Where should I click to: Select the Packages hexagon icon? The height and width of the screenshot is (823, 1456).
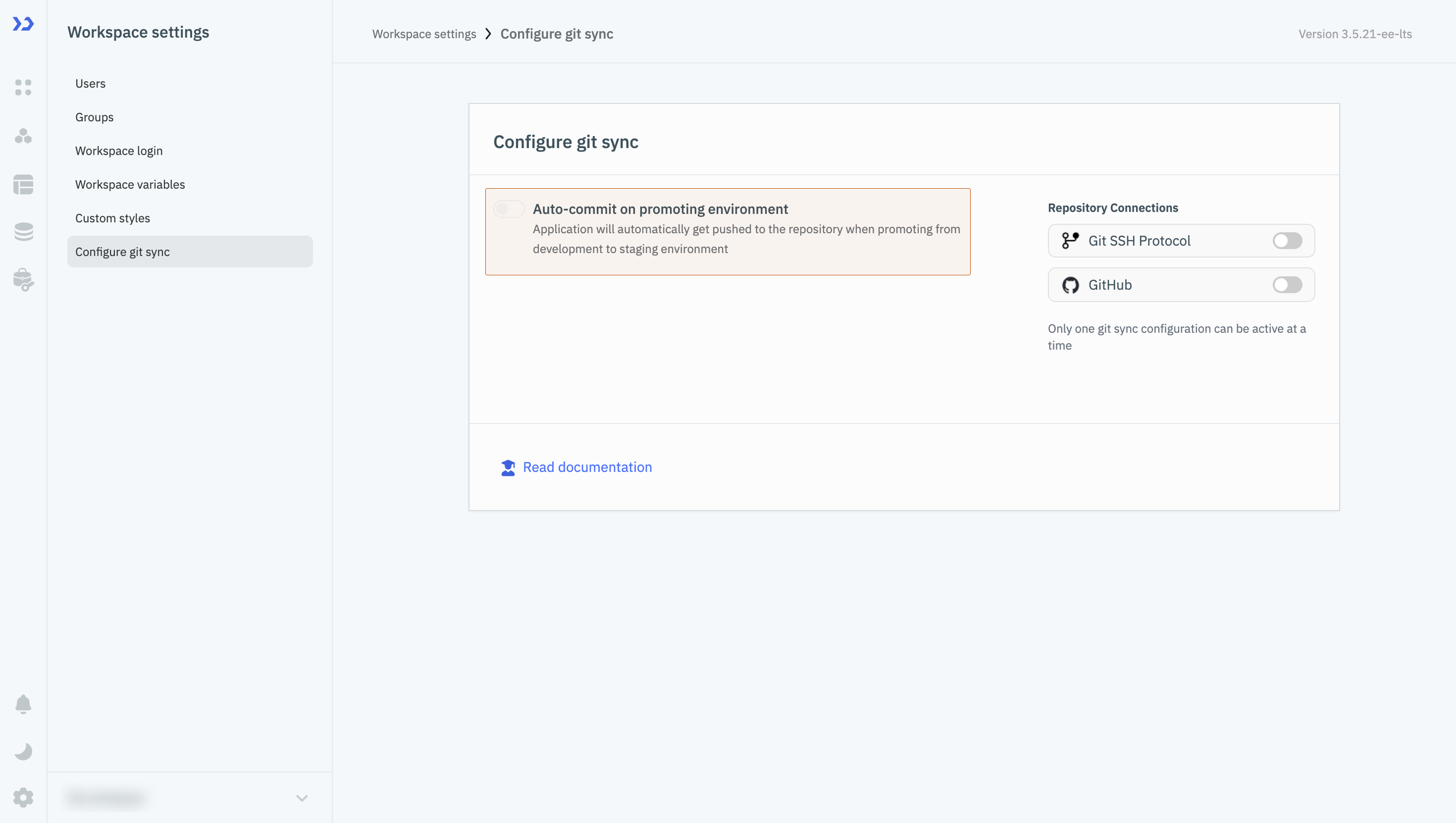(x=23, y=136)
